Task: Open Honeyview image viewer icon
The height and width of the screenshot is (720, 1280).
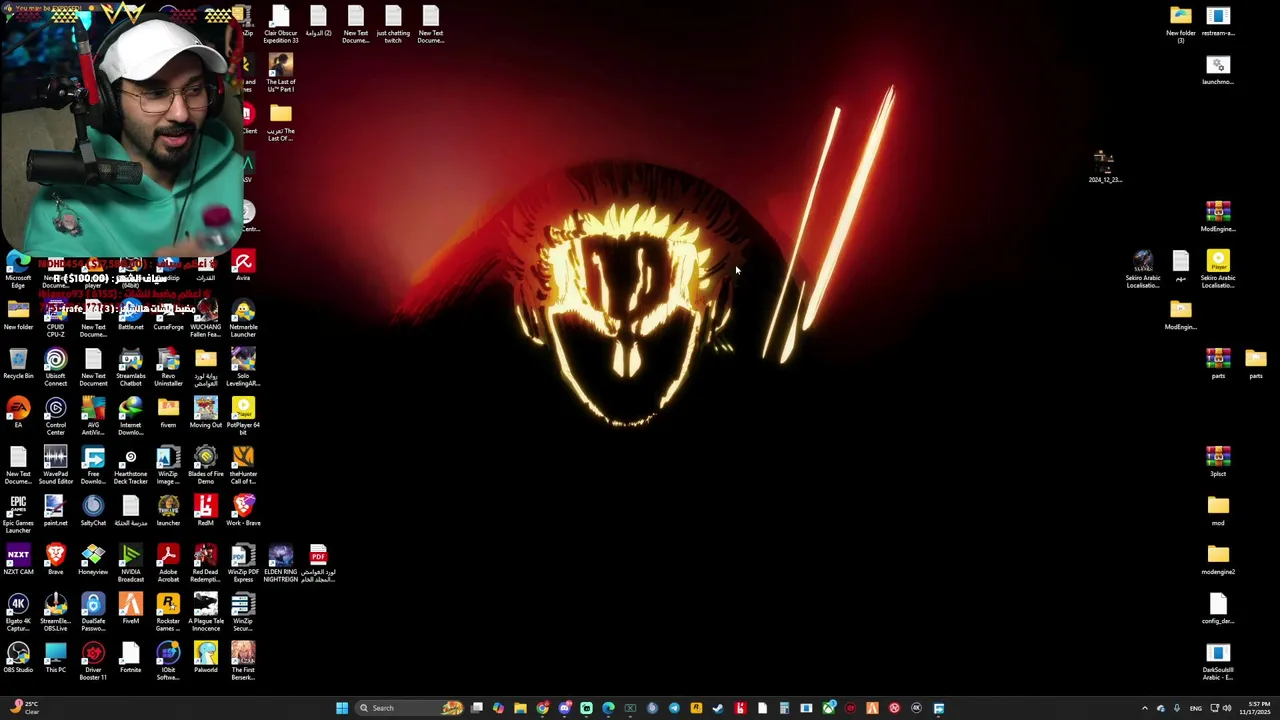Action: click(93, 560)
